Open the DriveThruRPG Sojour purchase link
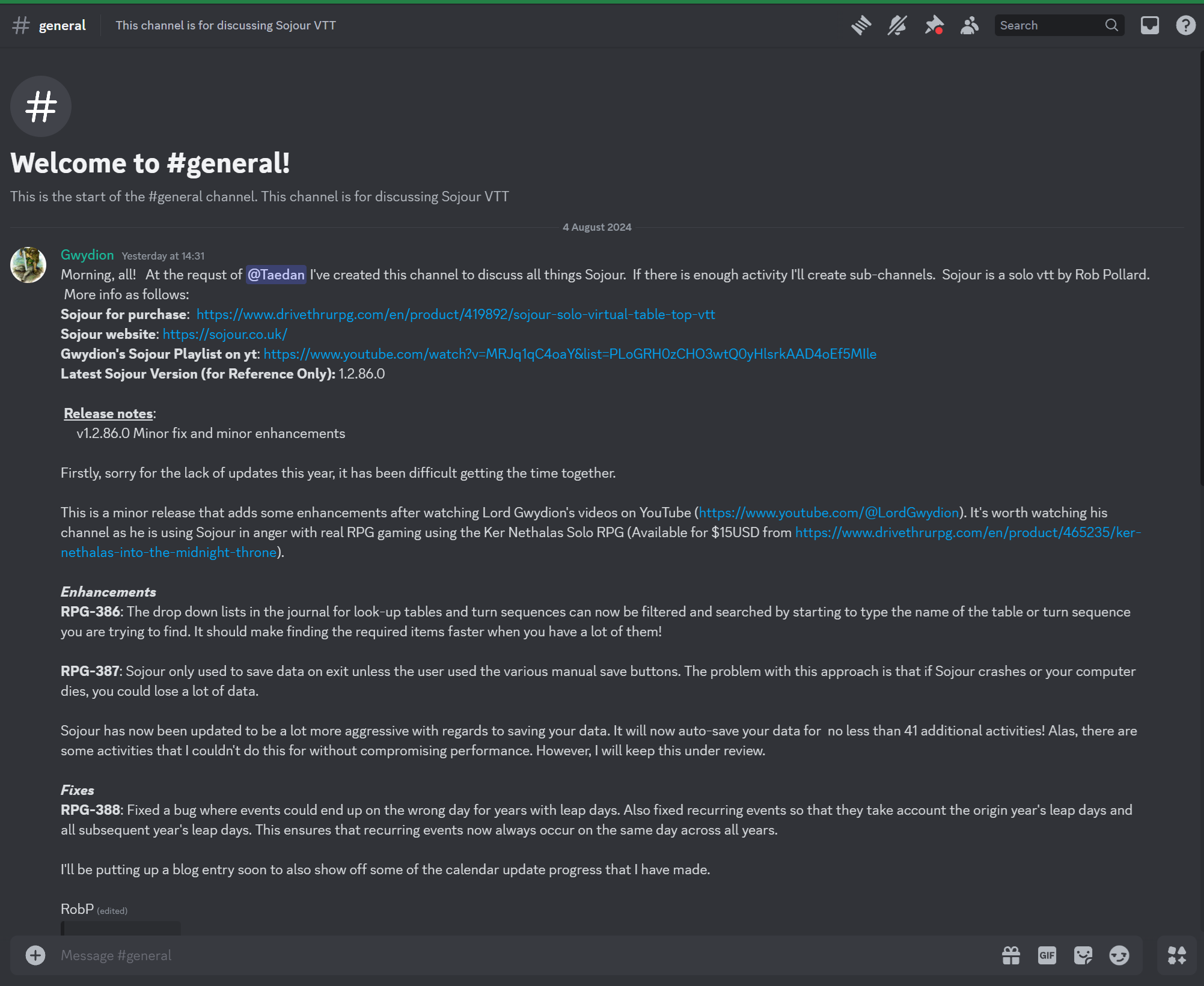Viewport: 1204px width, 986px height. (455, 314)
